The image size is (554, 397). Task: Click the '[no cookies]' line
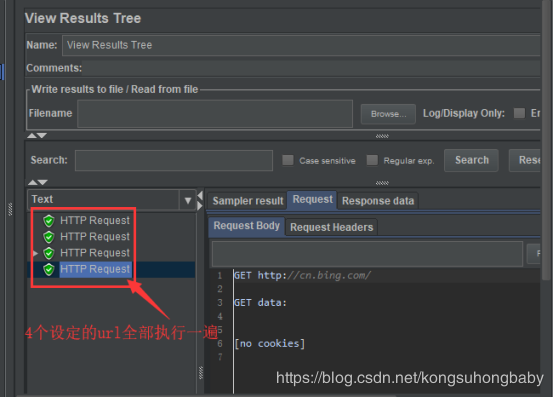coord(270,344)
